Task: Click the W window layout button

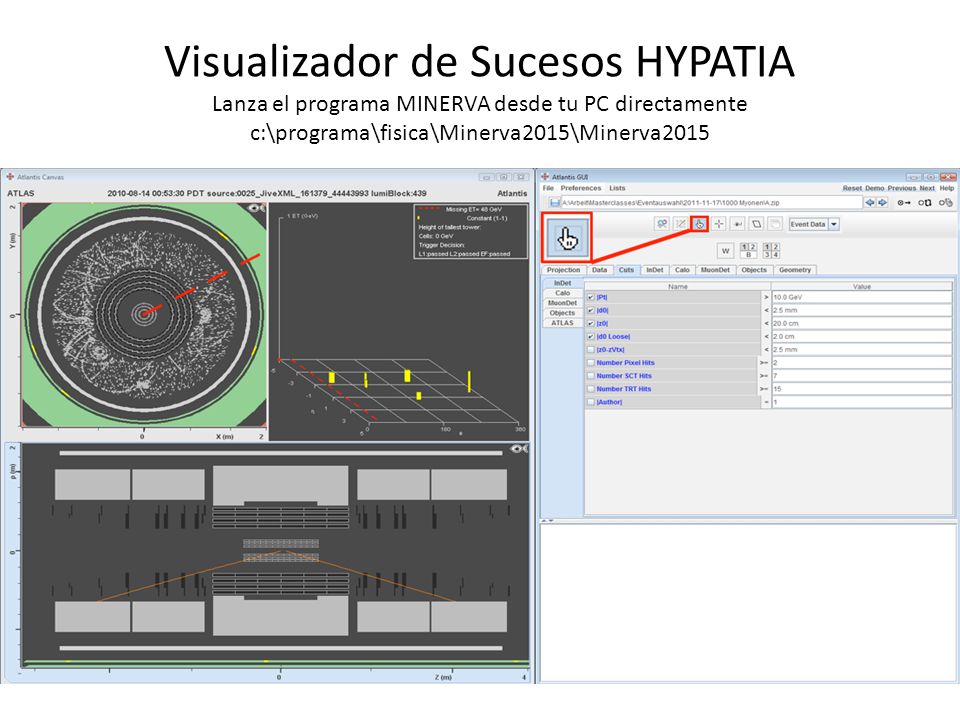Action: 726,250
